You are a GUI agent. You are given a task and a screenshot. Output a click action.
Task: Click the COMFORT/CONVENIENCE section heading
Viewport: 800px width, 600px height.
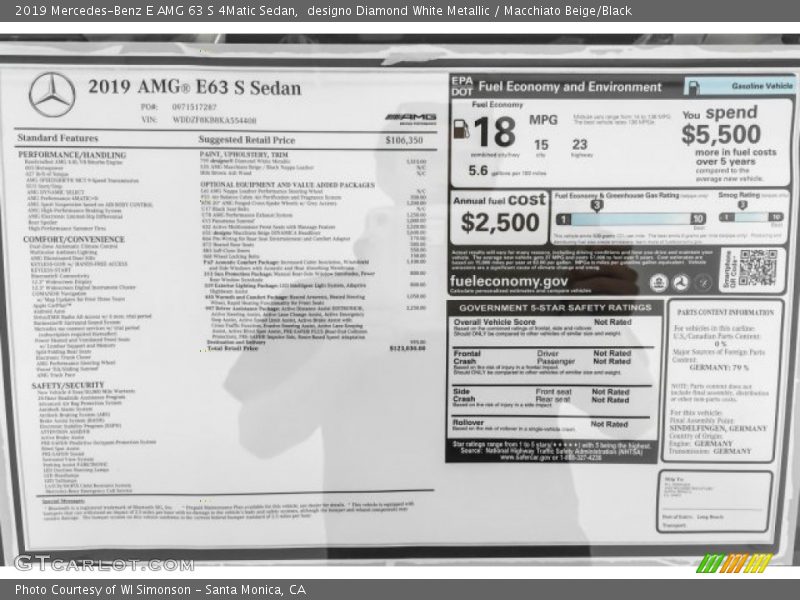74,239
